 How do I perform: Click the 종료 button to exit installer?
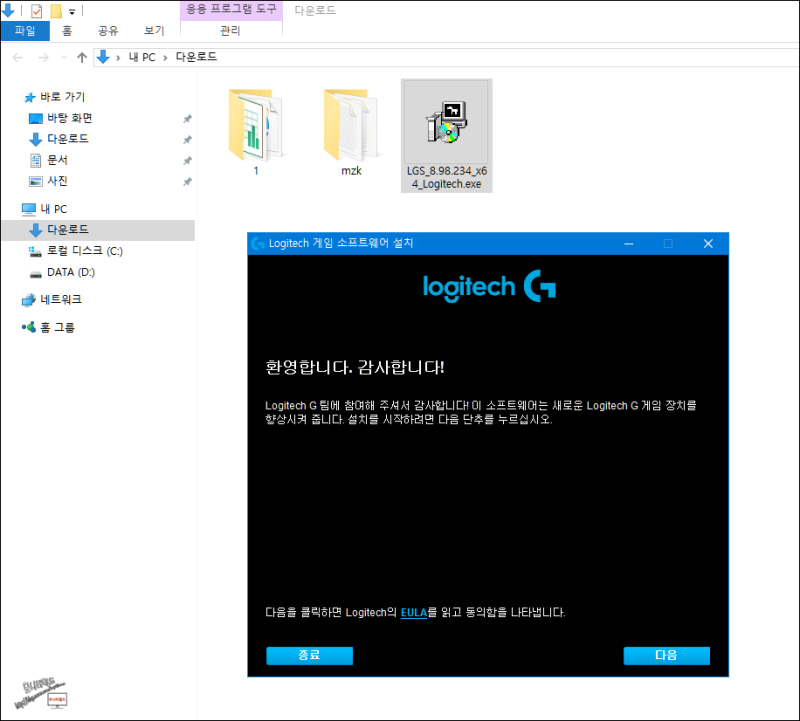[309, 656]
